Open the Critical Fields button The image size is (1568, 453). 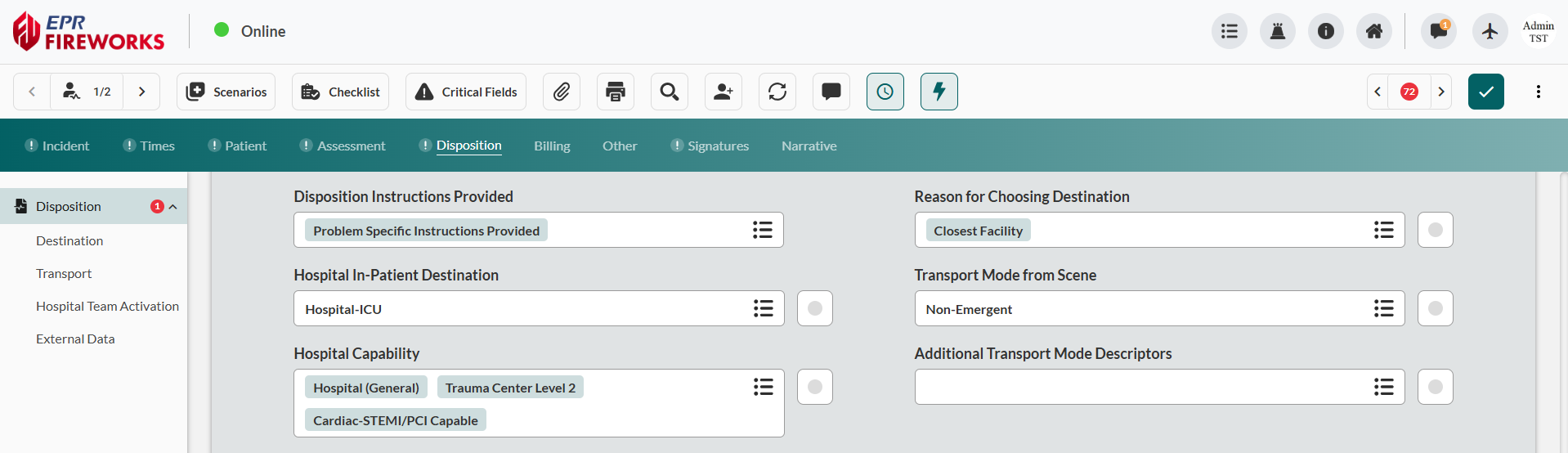tap(466, 92)
